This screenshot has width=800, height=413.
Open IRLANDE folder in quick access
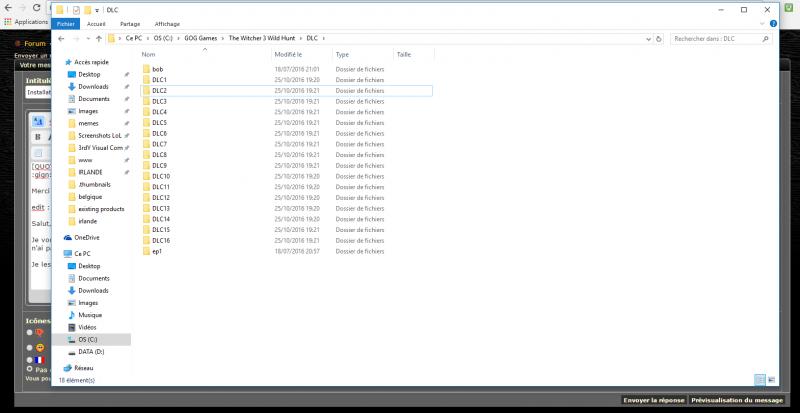pos(90,172)
